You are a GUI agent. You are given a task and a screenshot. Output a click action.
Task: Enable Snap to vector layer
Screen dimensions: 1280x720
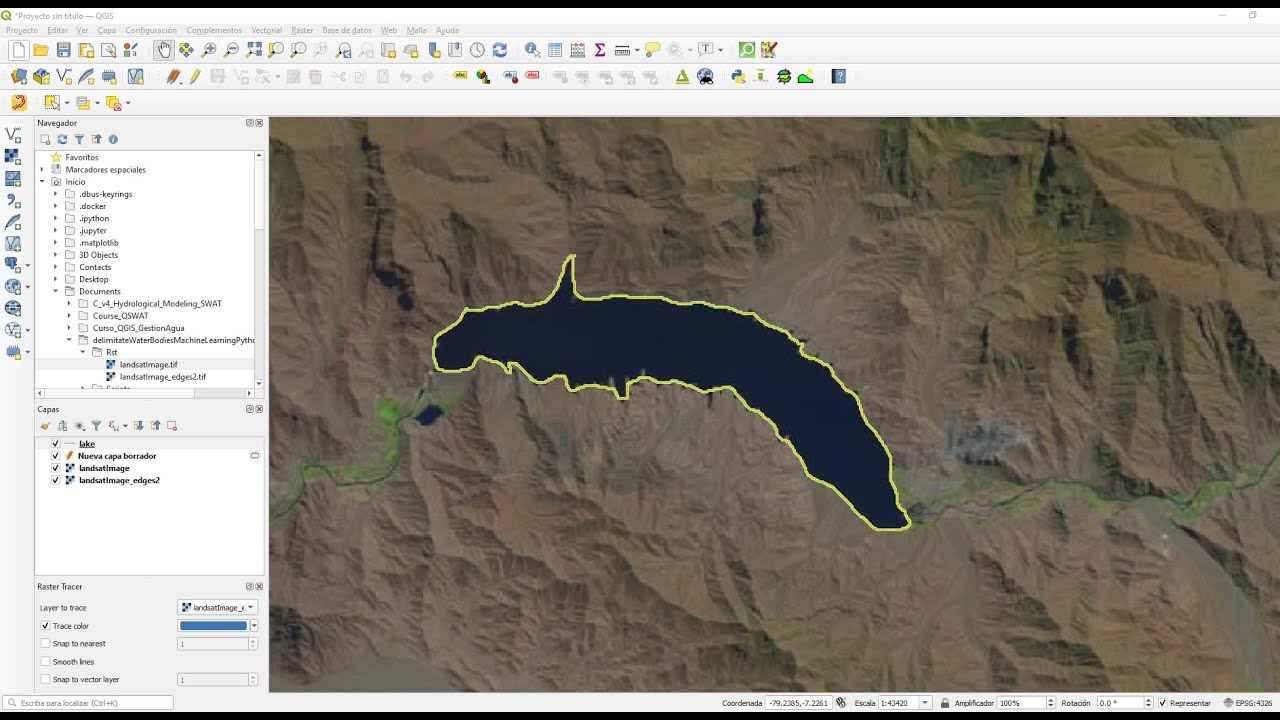[x=45, y=680]
